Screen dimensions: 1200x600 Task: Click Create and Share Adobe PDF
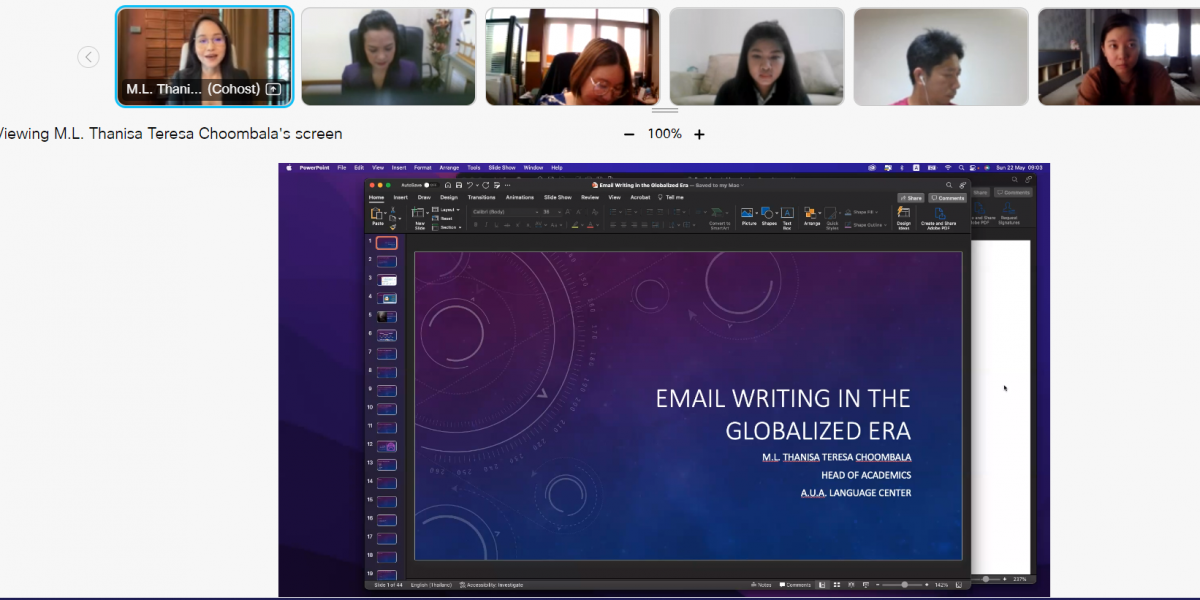click(938, 216)
